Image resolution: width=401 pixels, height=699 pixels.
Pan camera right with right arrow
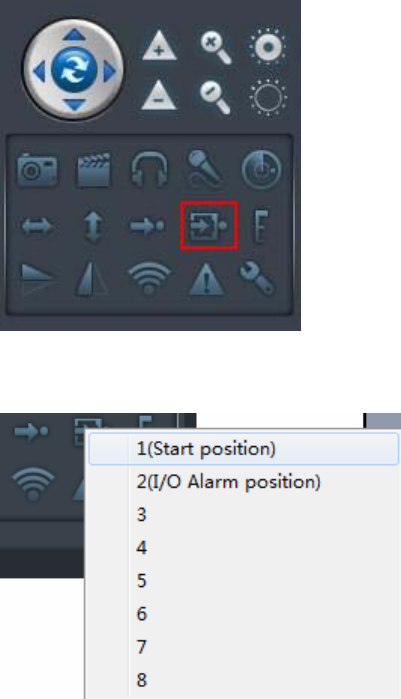click(109, 71)
